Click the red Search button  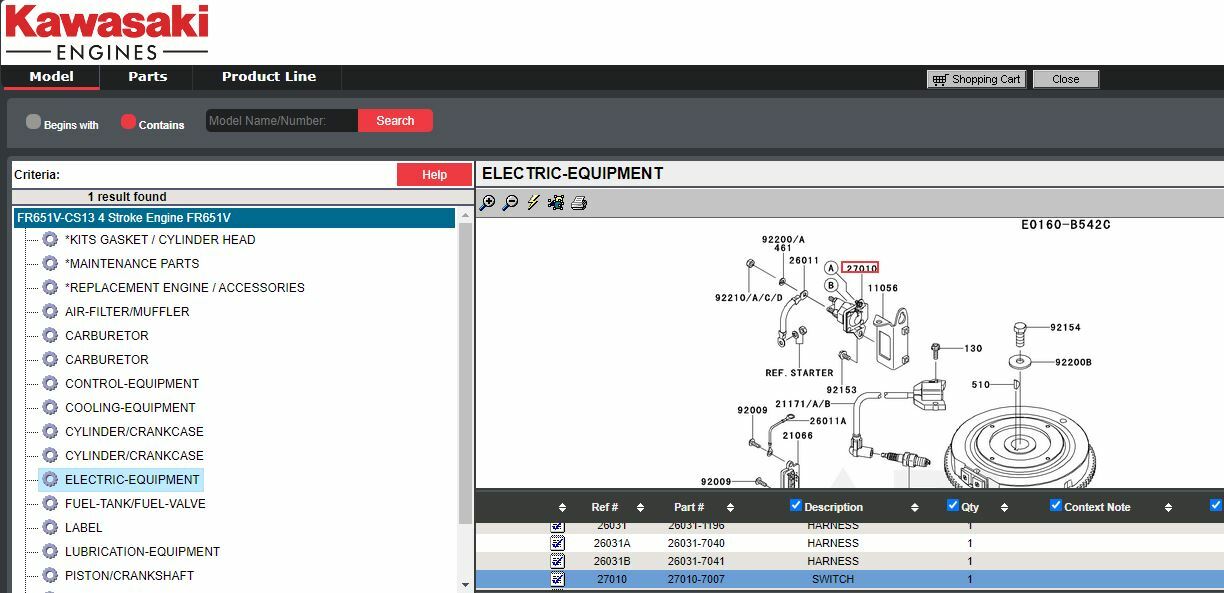point(395,121)
